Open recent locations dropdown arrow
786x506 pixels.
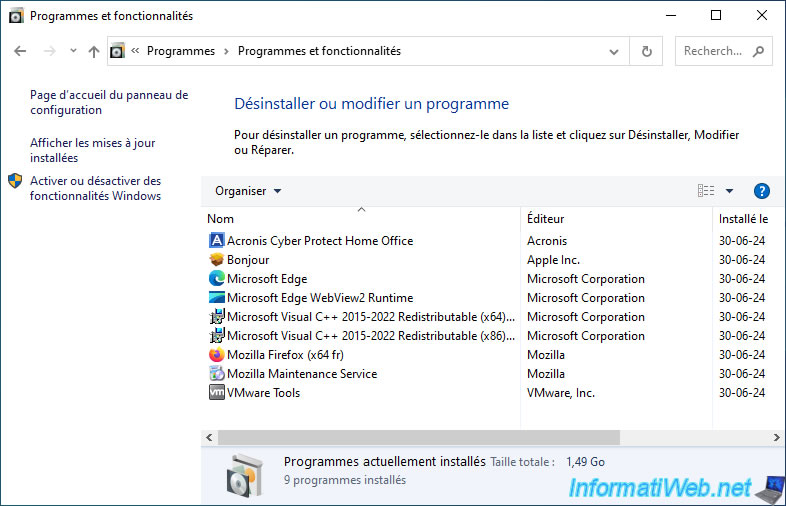pyautogui.click(x=73, y=51)
